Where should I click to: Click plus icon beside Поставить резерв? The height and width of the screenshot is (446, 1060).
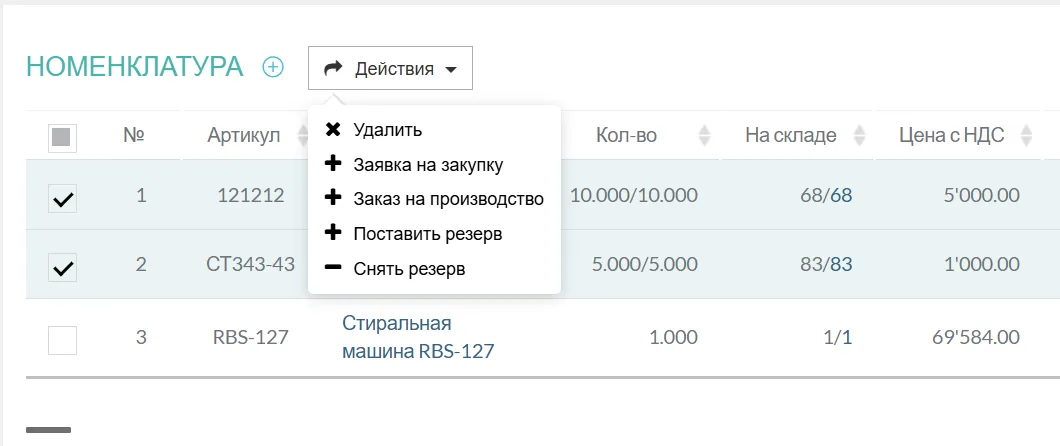coord(333,234)
